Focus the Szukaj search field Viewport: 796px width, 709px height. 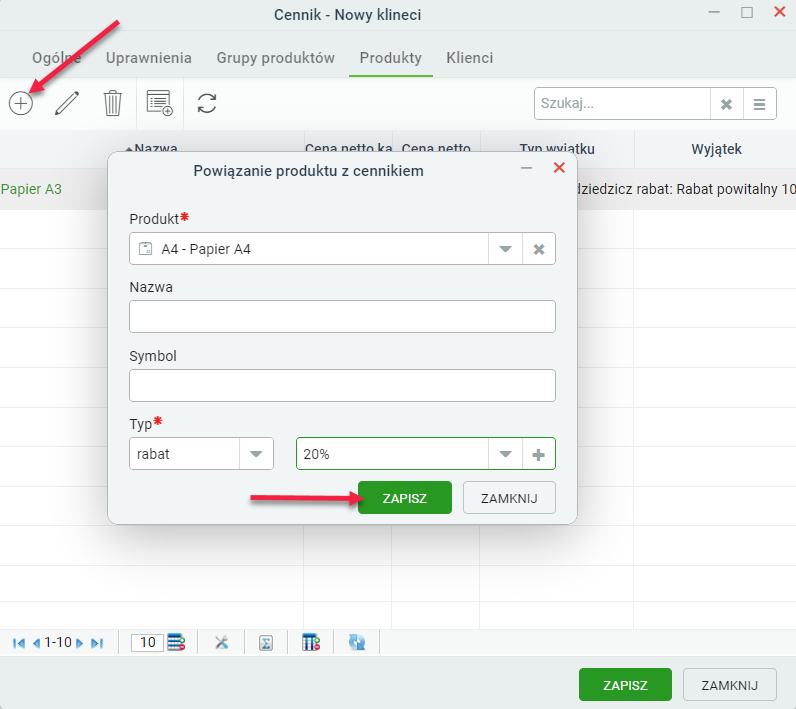622,104
